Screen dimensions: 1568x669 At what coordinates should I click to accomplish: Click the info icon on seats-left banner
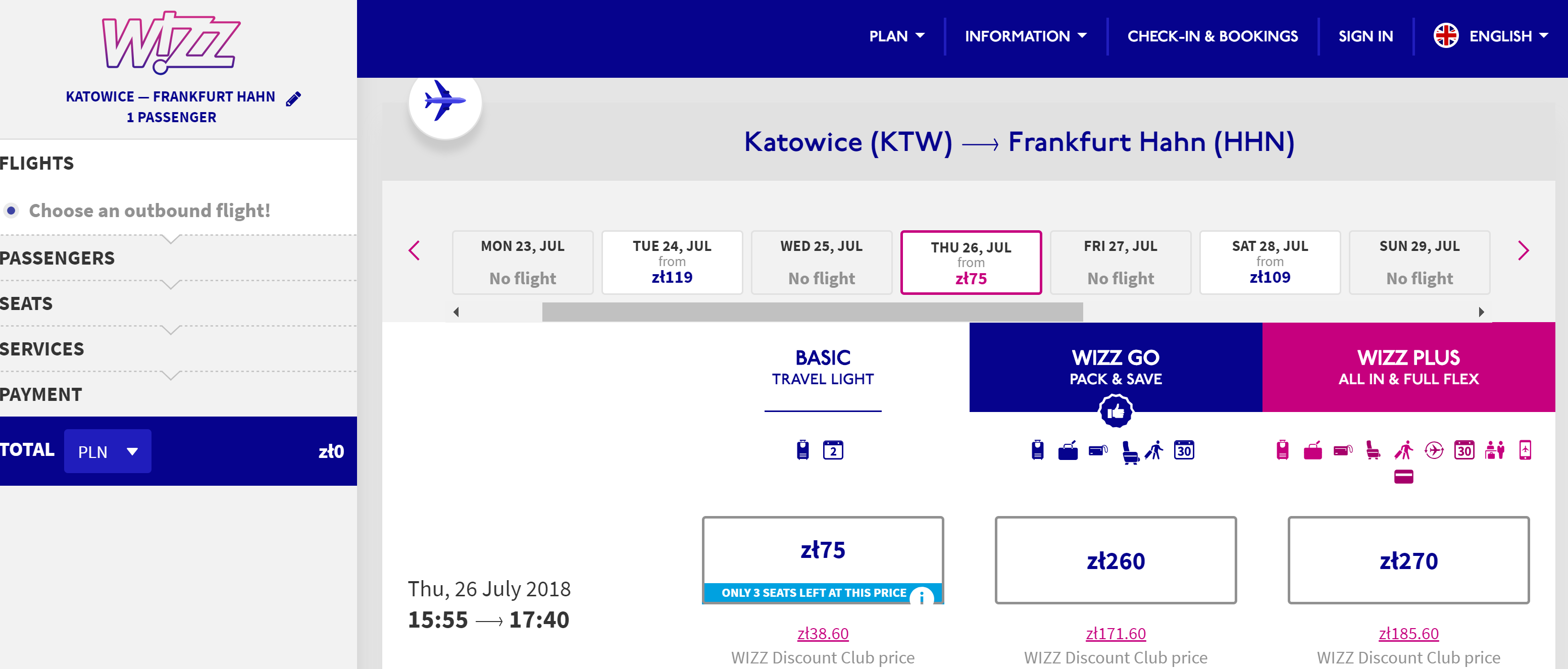[x=922, y=596]
